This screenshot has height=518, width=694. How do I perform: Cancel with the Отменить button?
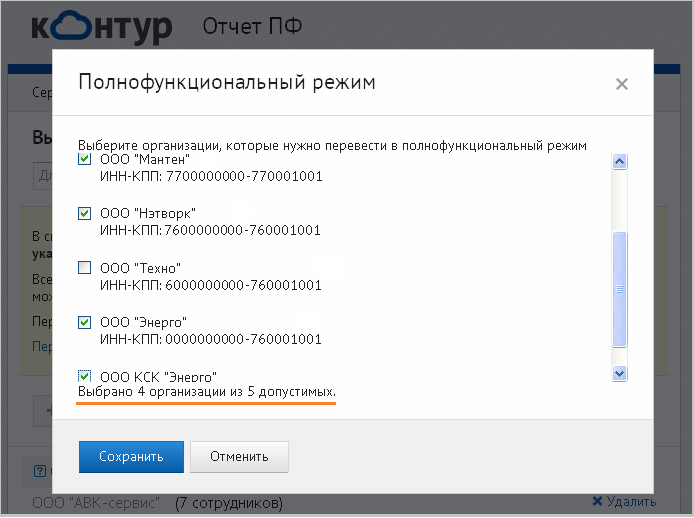pos(239,456)
